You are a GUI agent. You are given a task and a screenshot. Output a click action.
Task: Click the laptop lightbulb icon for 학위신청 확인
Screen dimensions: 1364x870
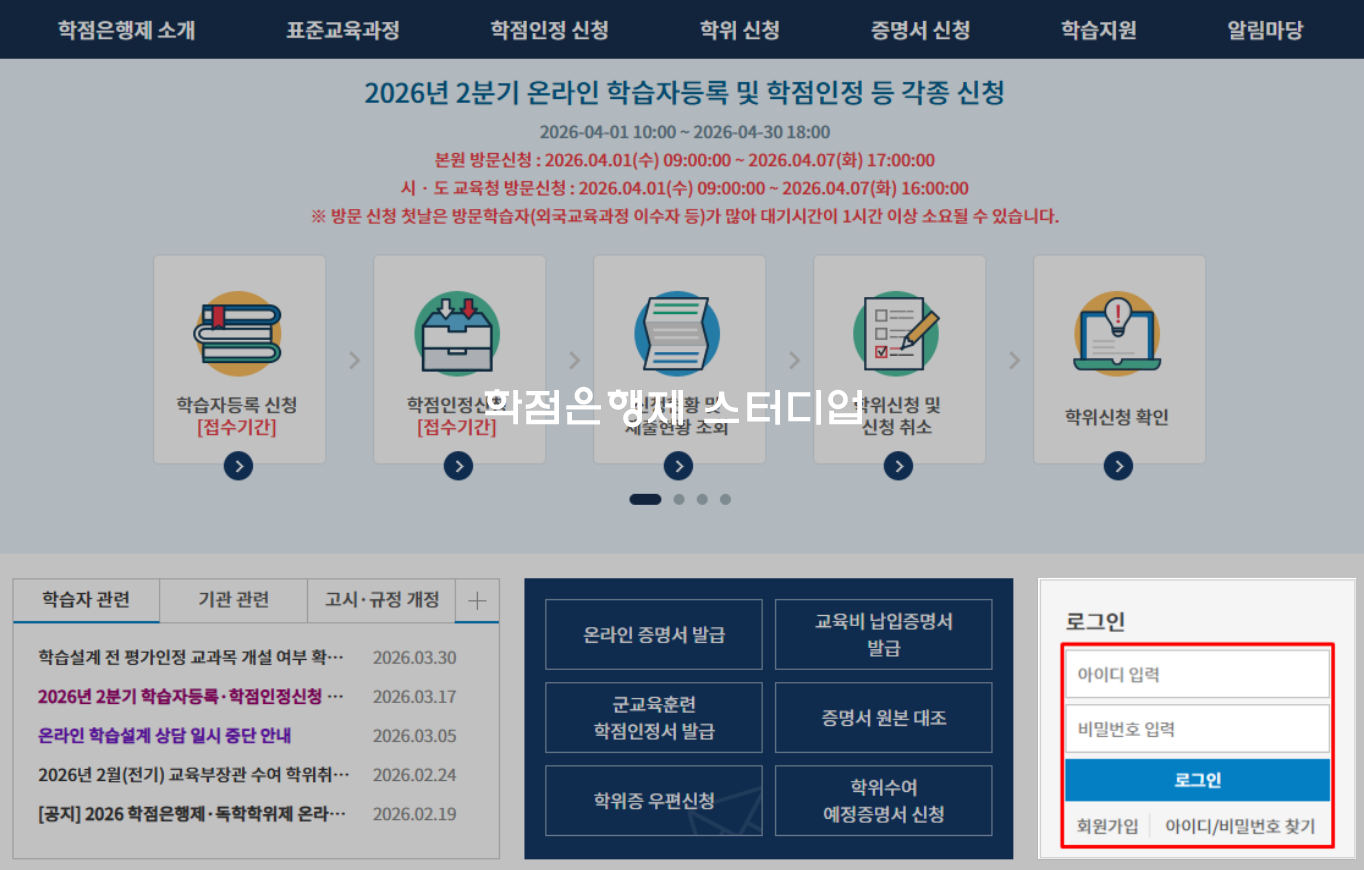[x=1118, y=334]
